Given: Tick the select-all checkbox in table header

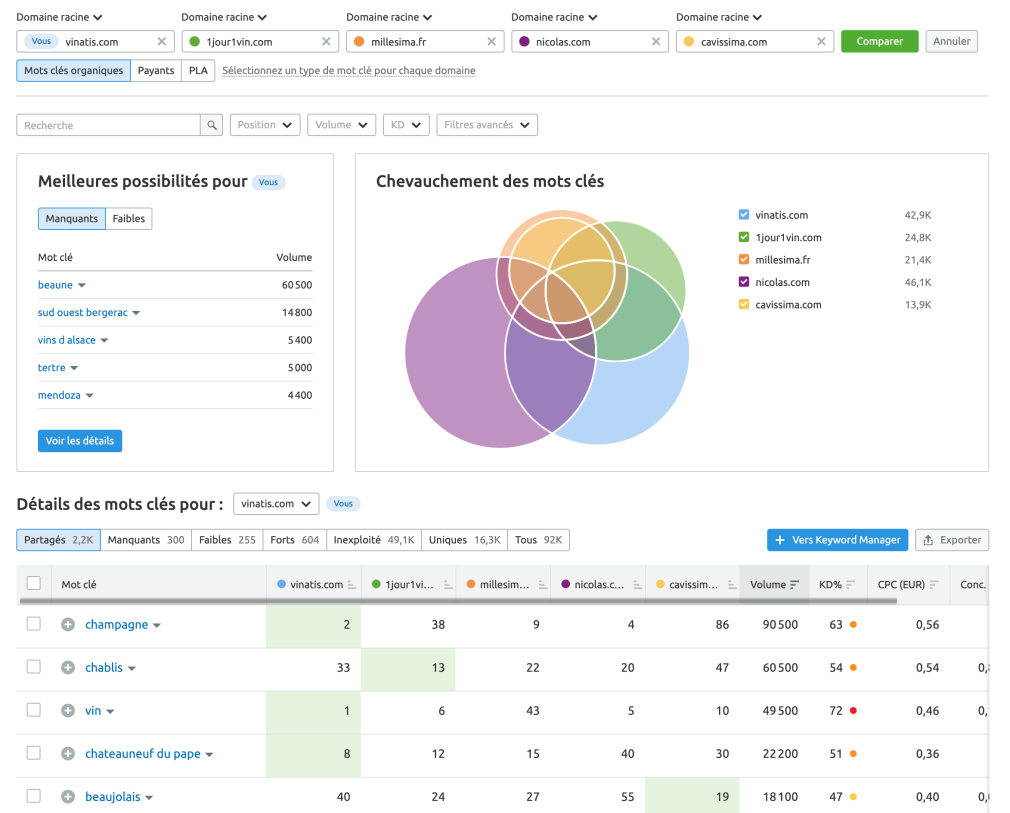Looking at the screenshot, I should point(33,583).
